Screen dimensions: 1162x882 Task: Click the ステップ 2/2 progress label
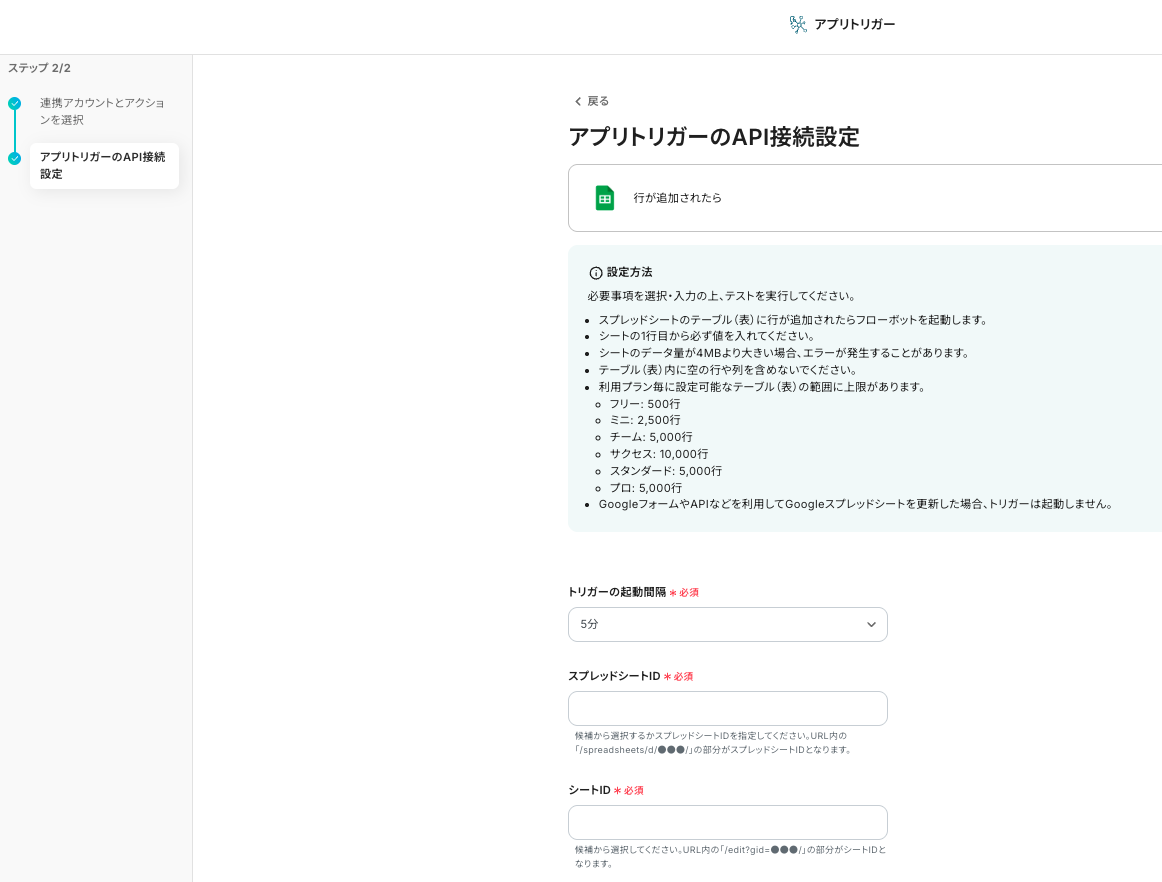tap(39, 68)
